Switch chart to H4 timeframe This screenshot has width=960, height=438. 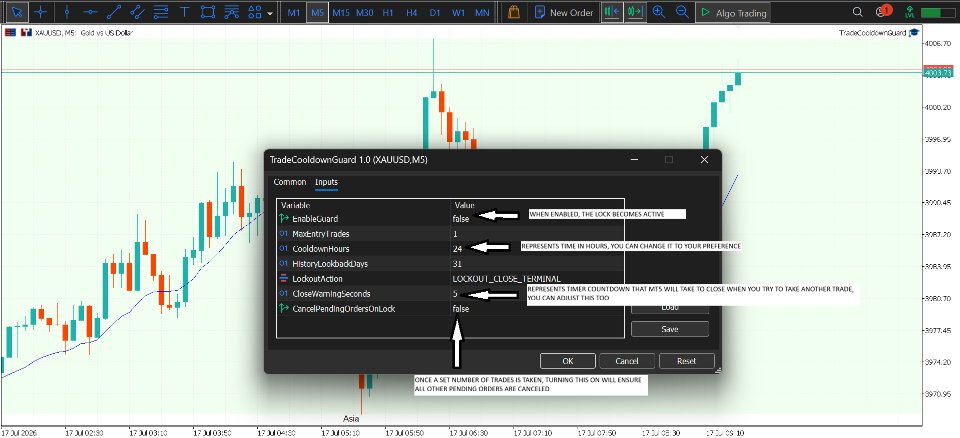click(x=411, y=12)
